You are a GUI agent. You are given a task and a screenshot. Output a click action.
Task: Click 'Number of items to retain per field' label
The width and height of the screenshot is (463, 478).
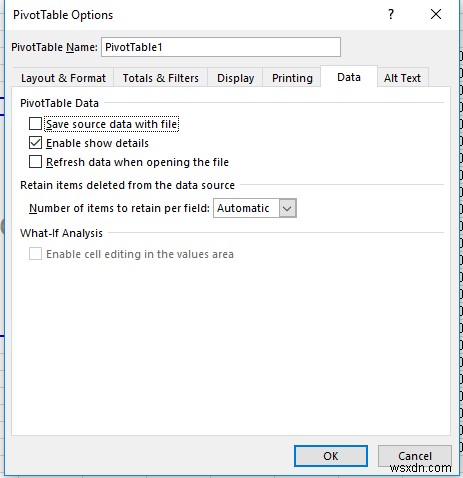pos(119,208)
